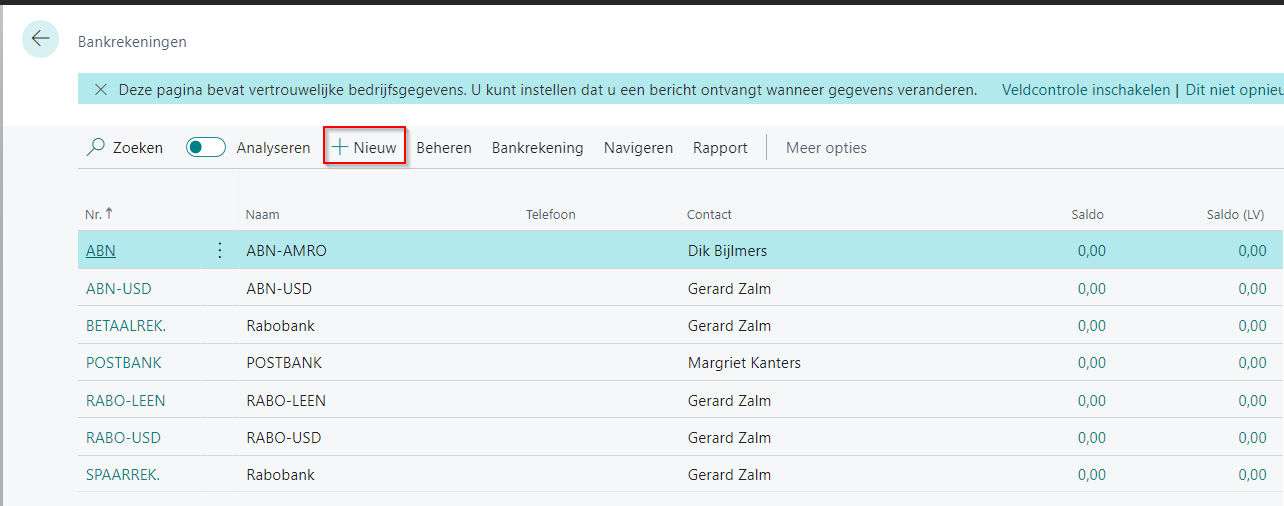Image resolution: width=1284 pixels, height=506 pixels.
Task: Click the Zoeken magnifier icon
Action: (x=96, y=148)
